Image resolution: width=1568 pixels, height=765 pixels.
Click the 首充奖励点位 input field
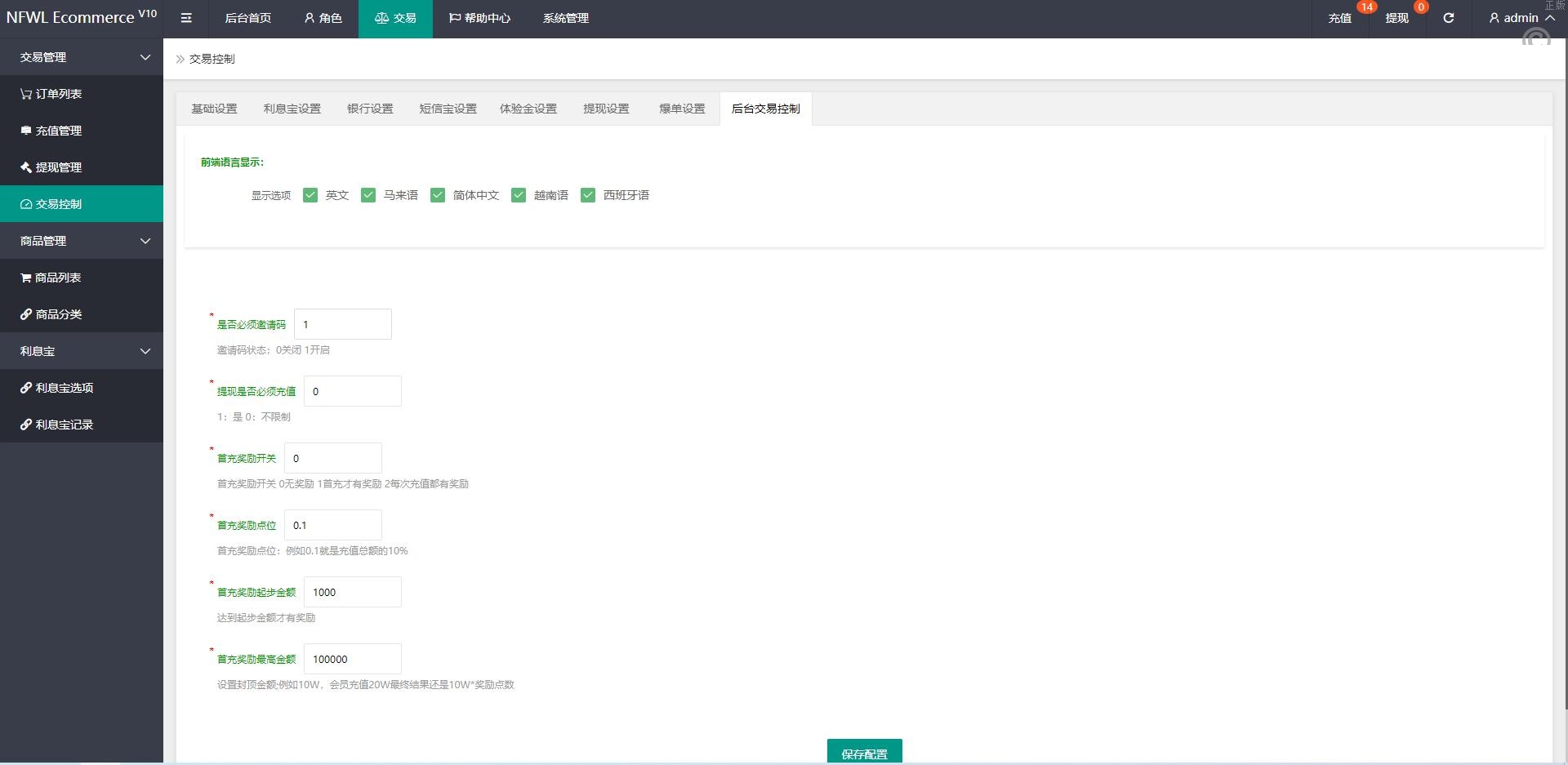click(332, 525)
